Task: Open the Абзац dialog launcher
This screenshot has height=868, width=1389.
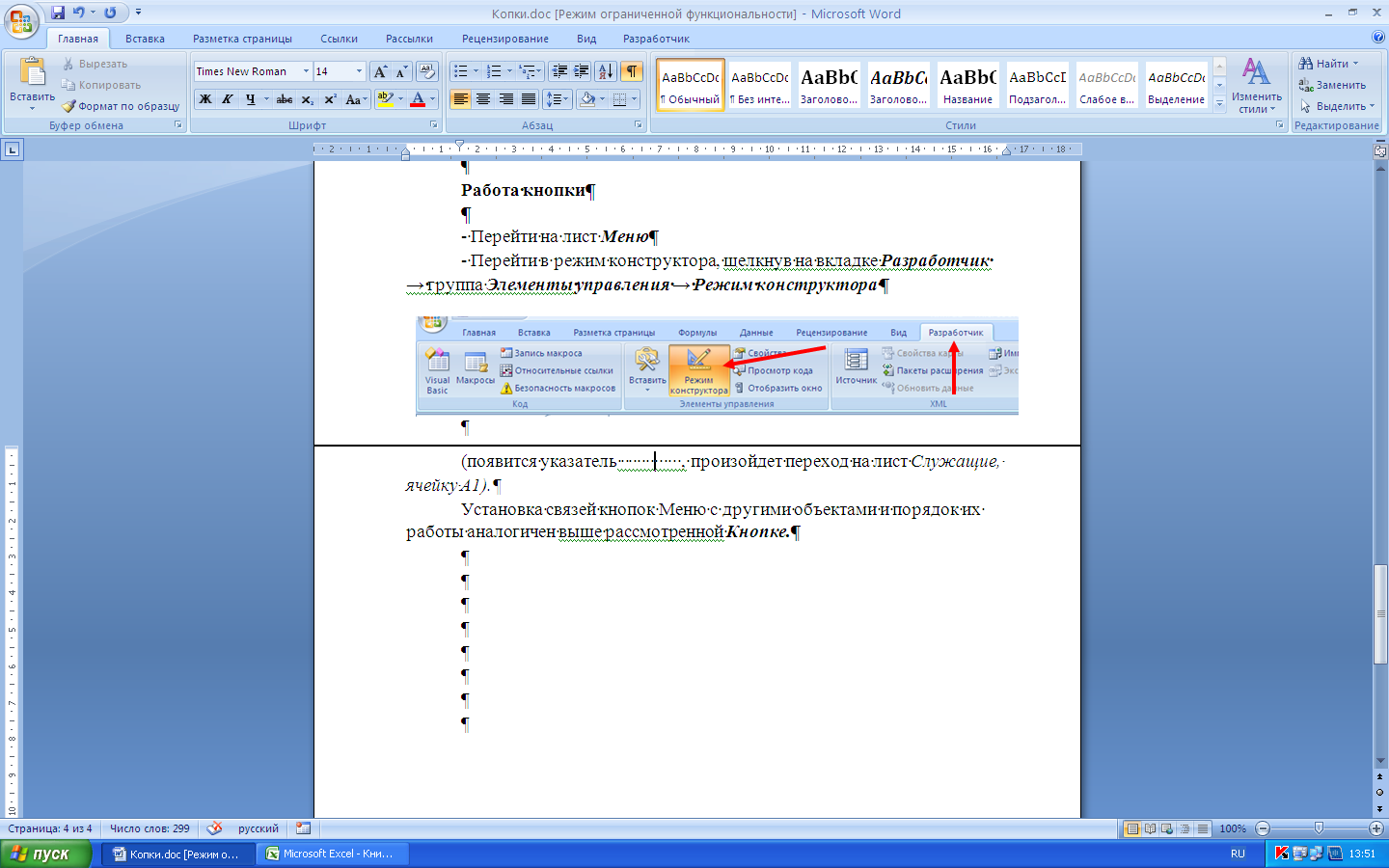Action: tap(639, 125)
